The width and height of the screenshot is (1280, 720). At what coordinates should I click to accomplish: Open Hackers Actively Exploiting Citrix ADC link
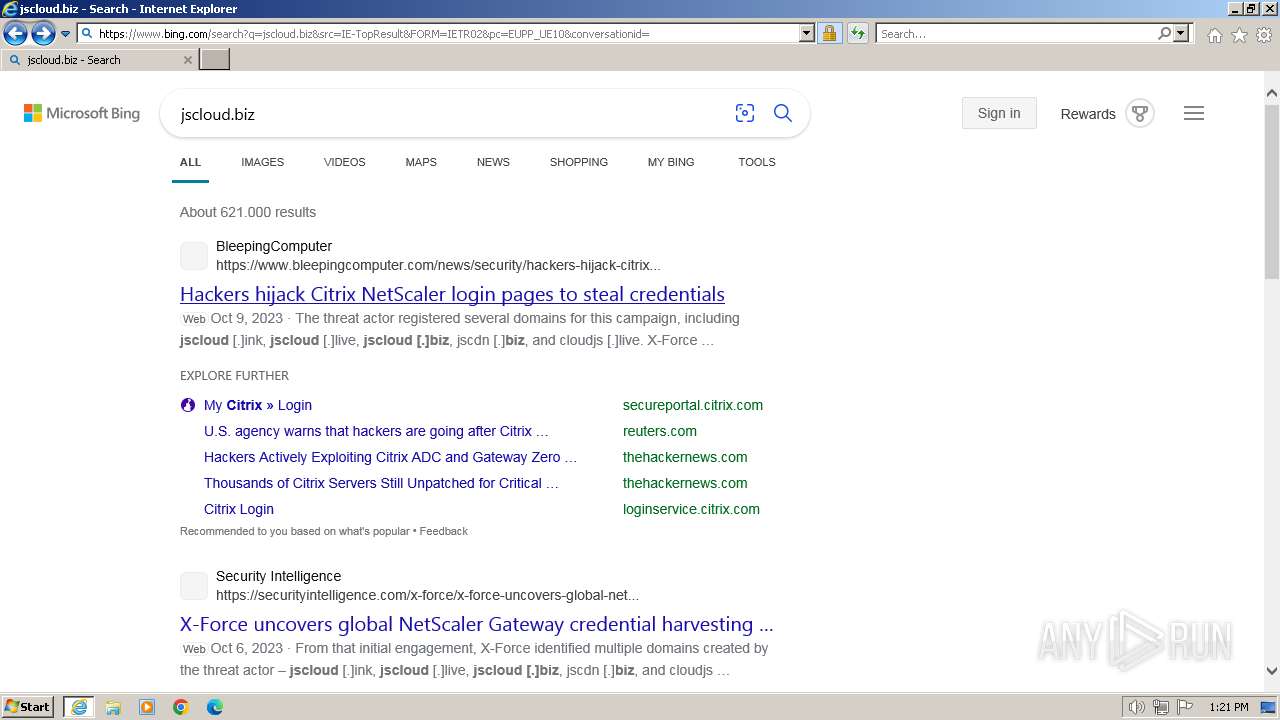[x=390, y=457]
